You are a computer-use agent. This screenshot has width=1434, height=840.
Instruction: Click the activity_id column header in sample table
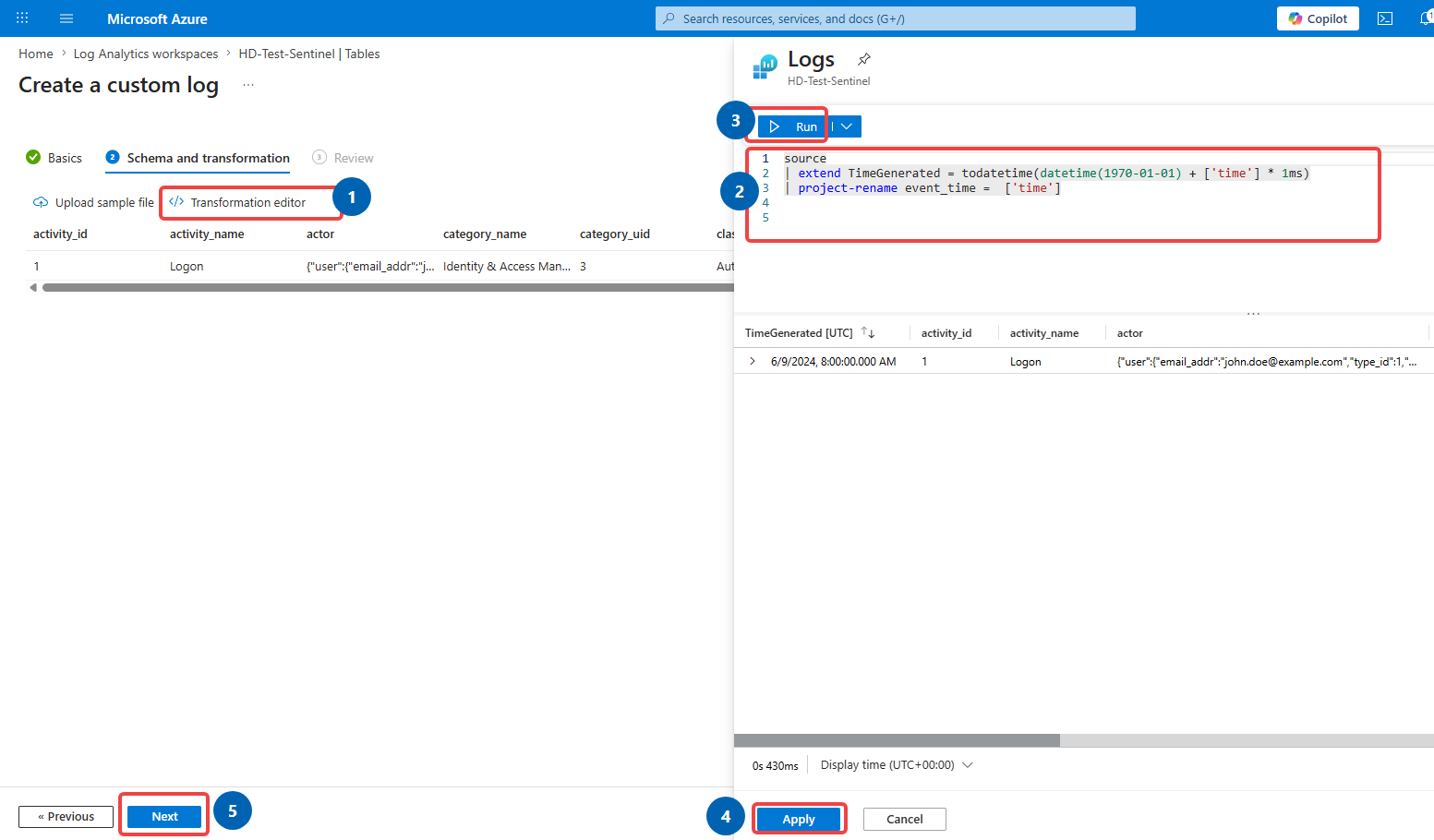(60, 234)
